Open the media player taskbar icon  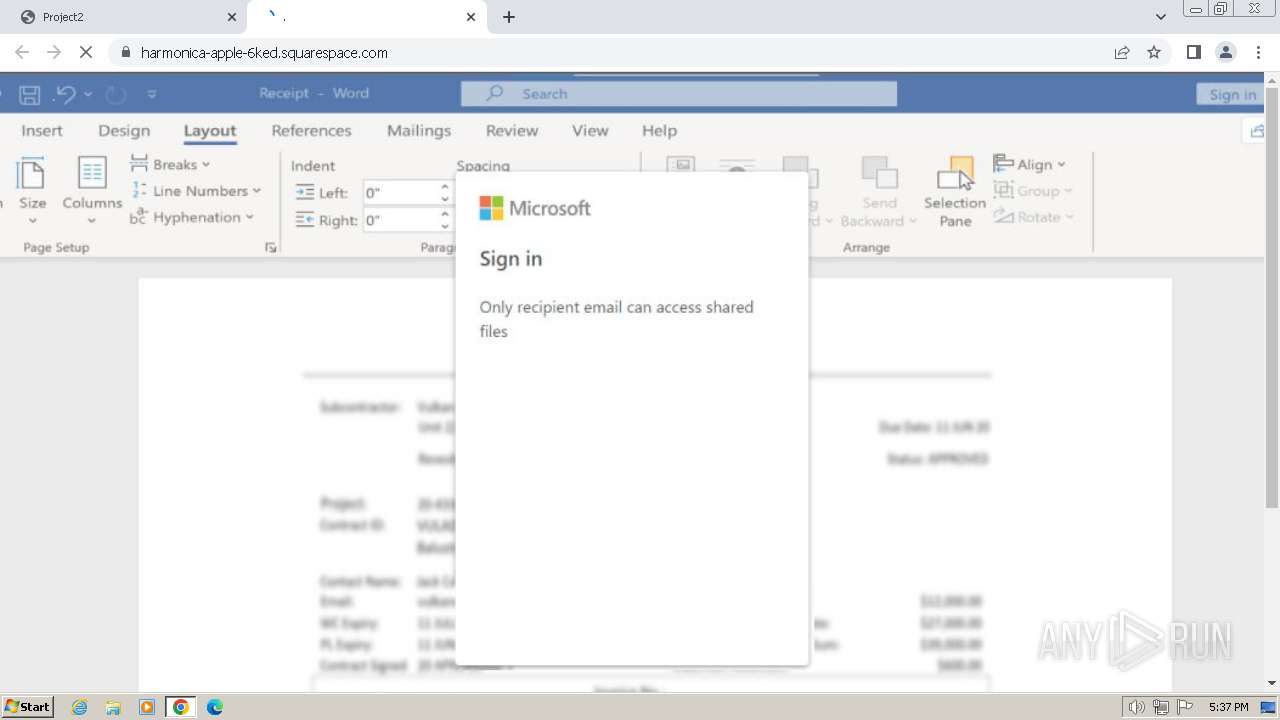click(147, 707)
